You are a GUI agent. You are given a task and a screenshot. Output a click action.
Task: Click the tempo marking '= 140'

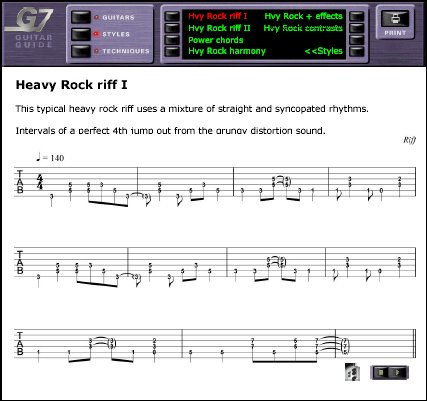50,158
